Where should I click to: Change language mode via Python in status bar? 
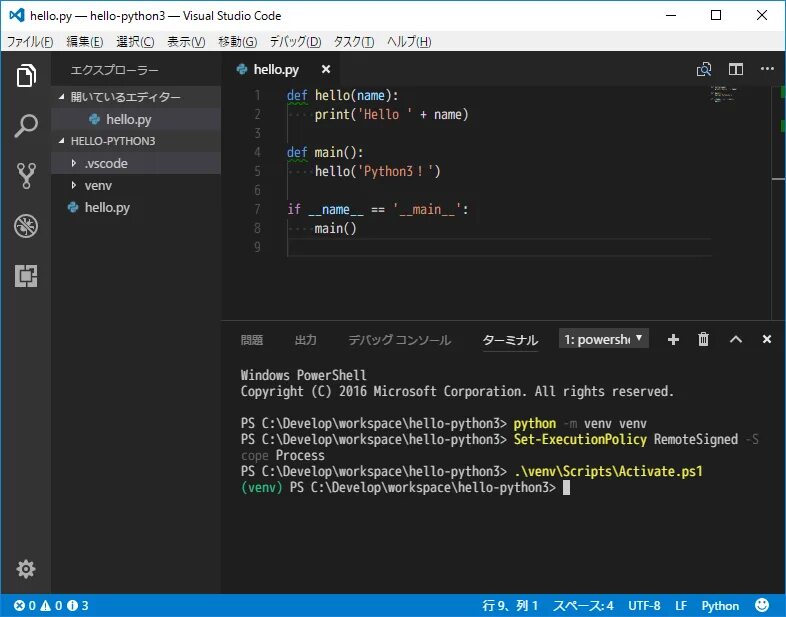coord(720,605)
